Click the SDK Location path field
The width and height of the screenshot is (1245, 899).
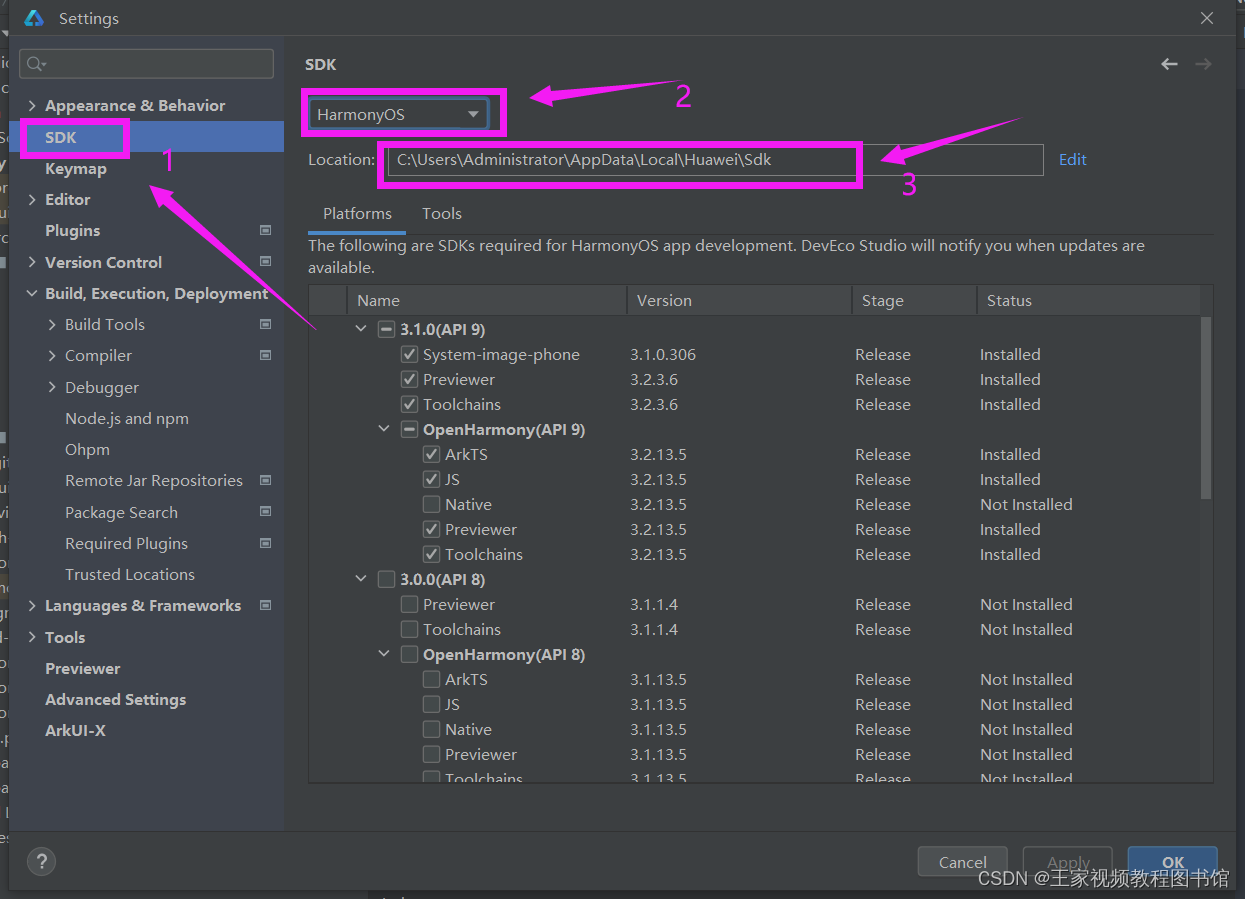pyautogui.click(x=715, y=160)
